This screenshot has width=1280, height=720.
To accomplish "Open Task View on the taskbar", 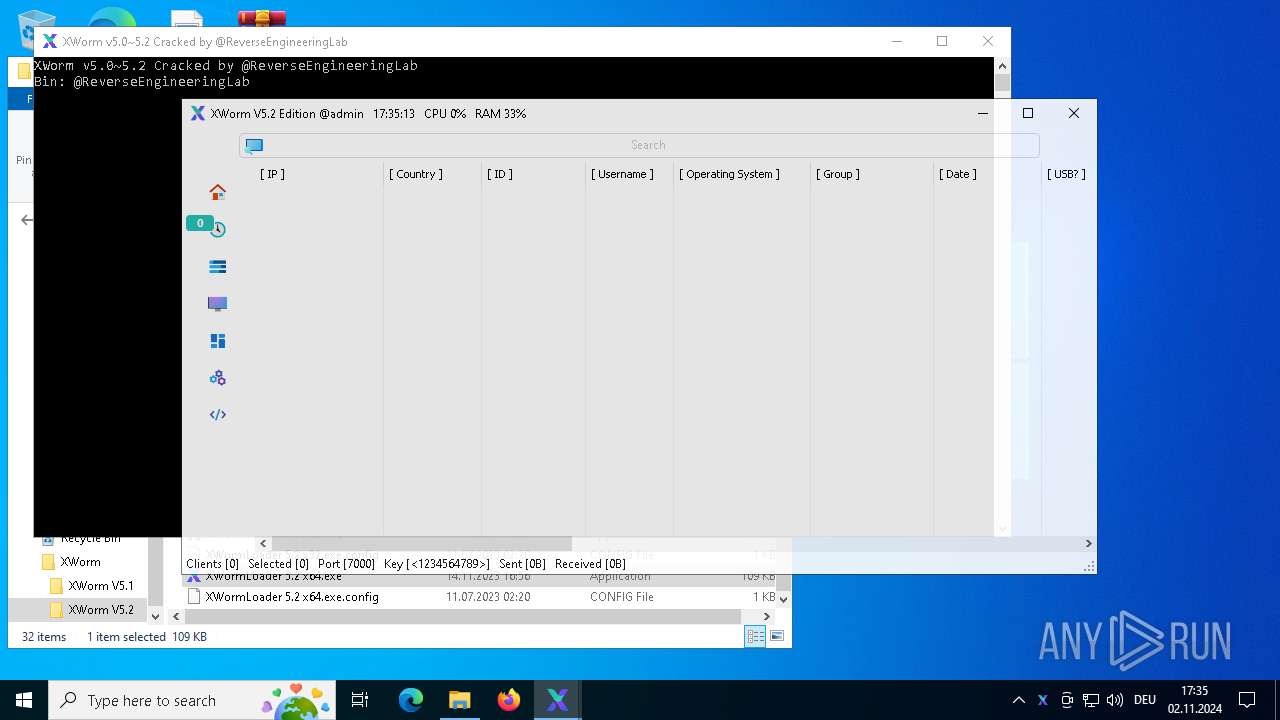I will pos(360,700).
